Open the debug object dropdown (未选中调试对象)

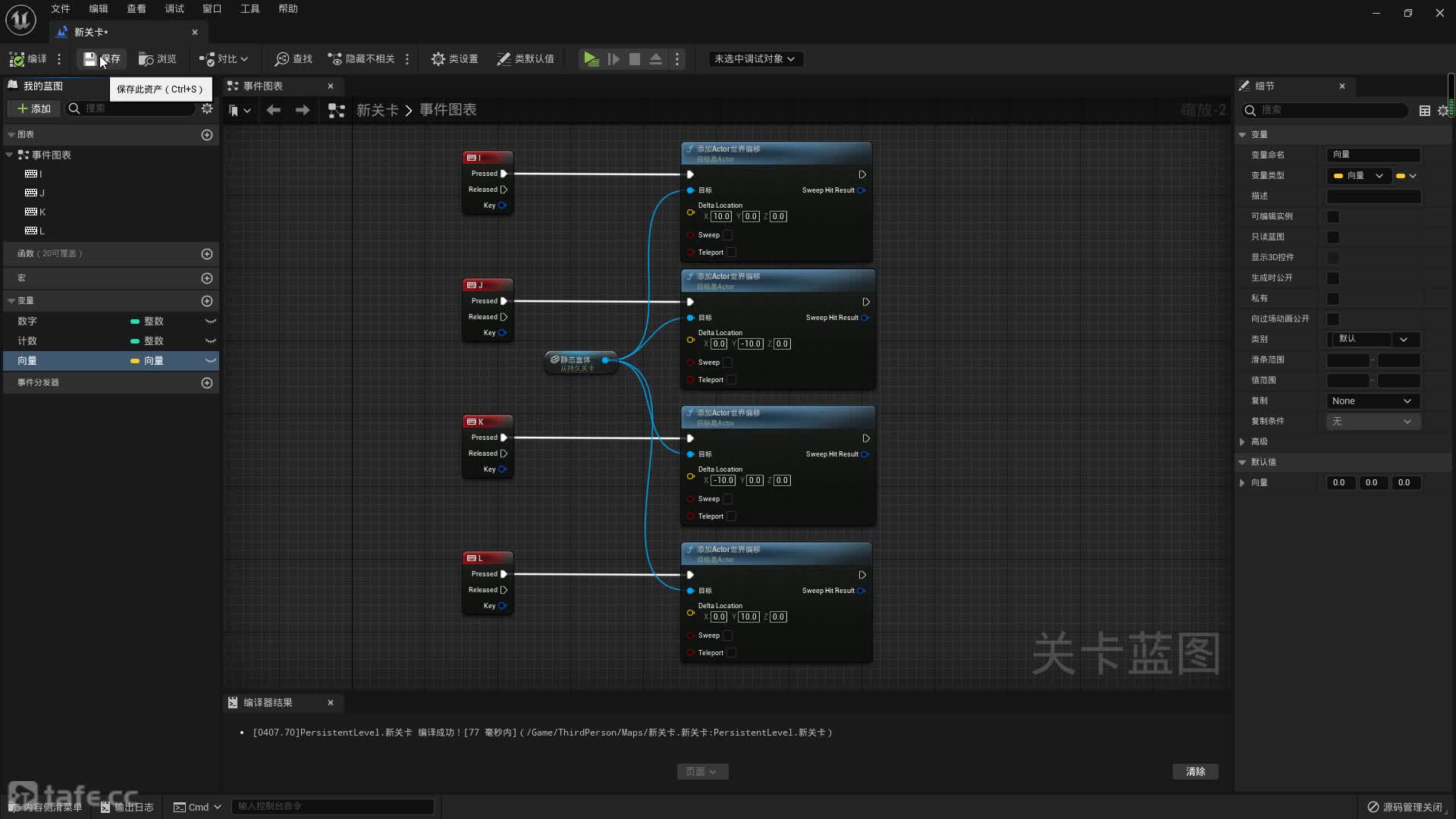point(755,59)
